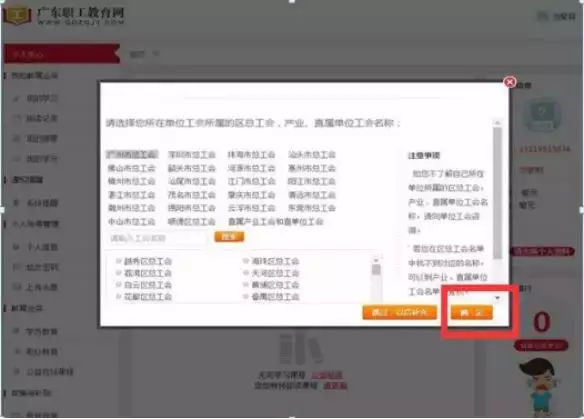Click the orange 确定 confirm button

click(x=472, y=312)
